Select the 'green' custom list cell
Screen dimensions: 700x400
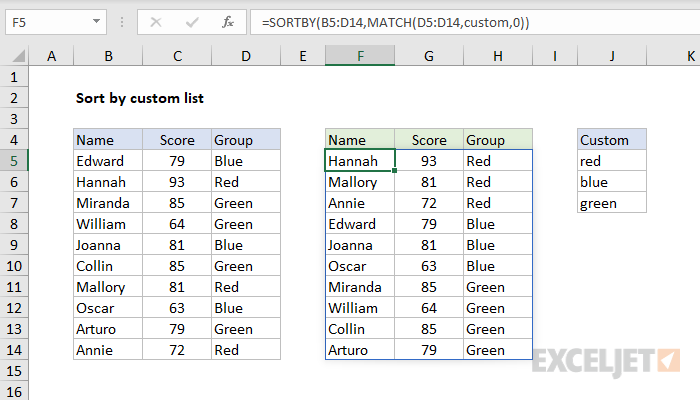tap(611, 203)
